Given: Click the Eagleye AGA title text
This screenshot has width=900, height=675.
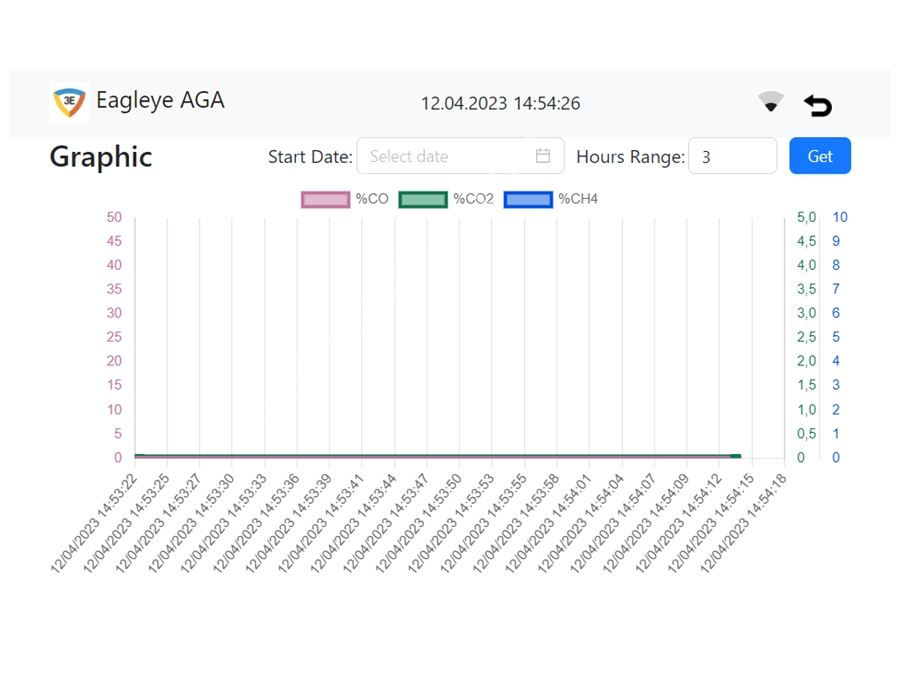Looking at the screenshot, I should [160, 101].
